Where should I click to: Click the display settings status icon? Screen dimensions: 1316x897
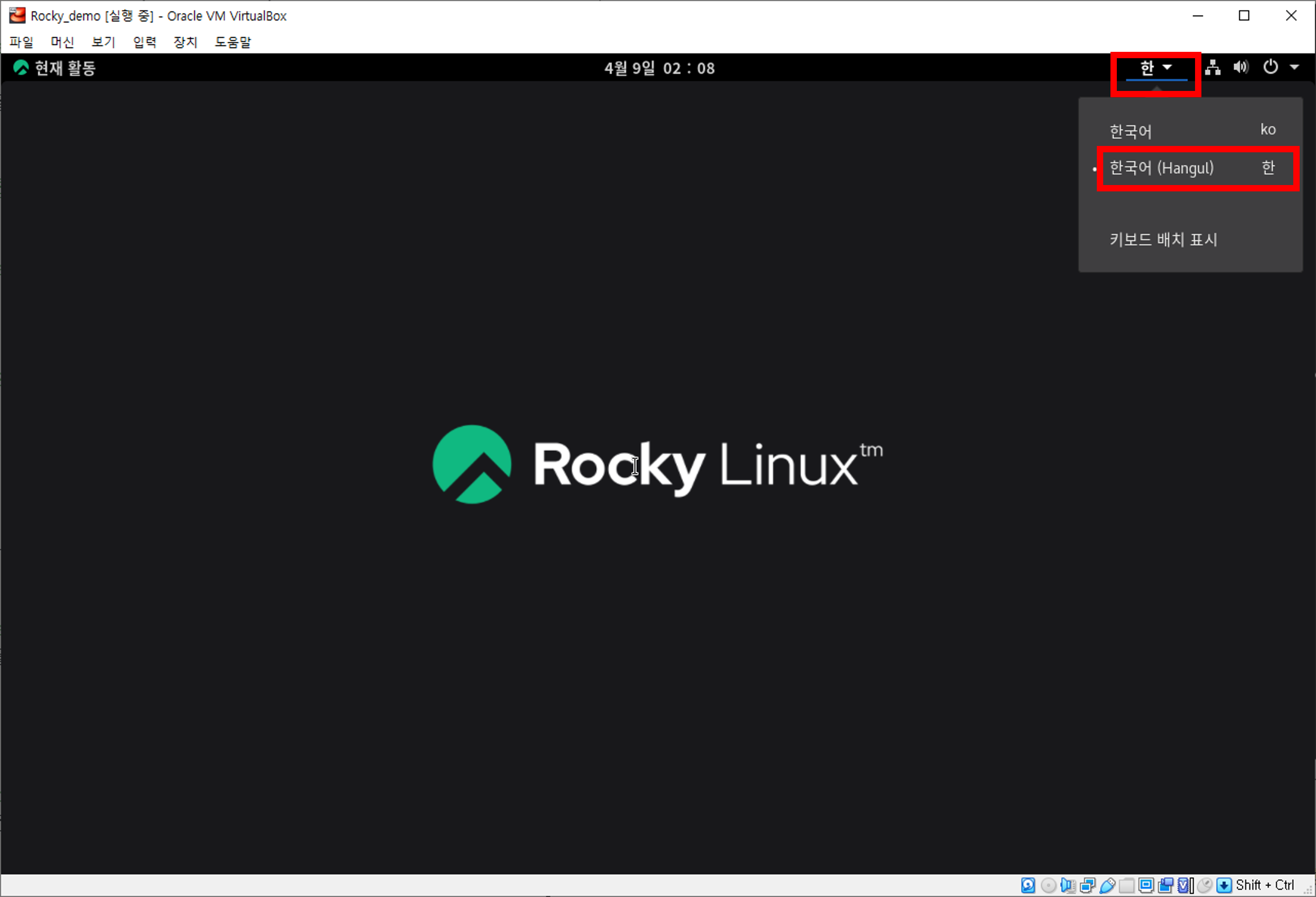pos(1145,885)
